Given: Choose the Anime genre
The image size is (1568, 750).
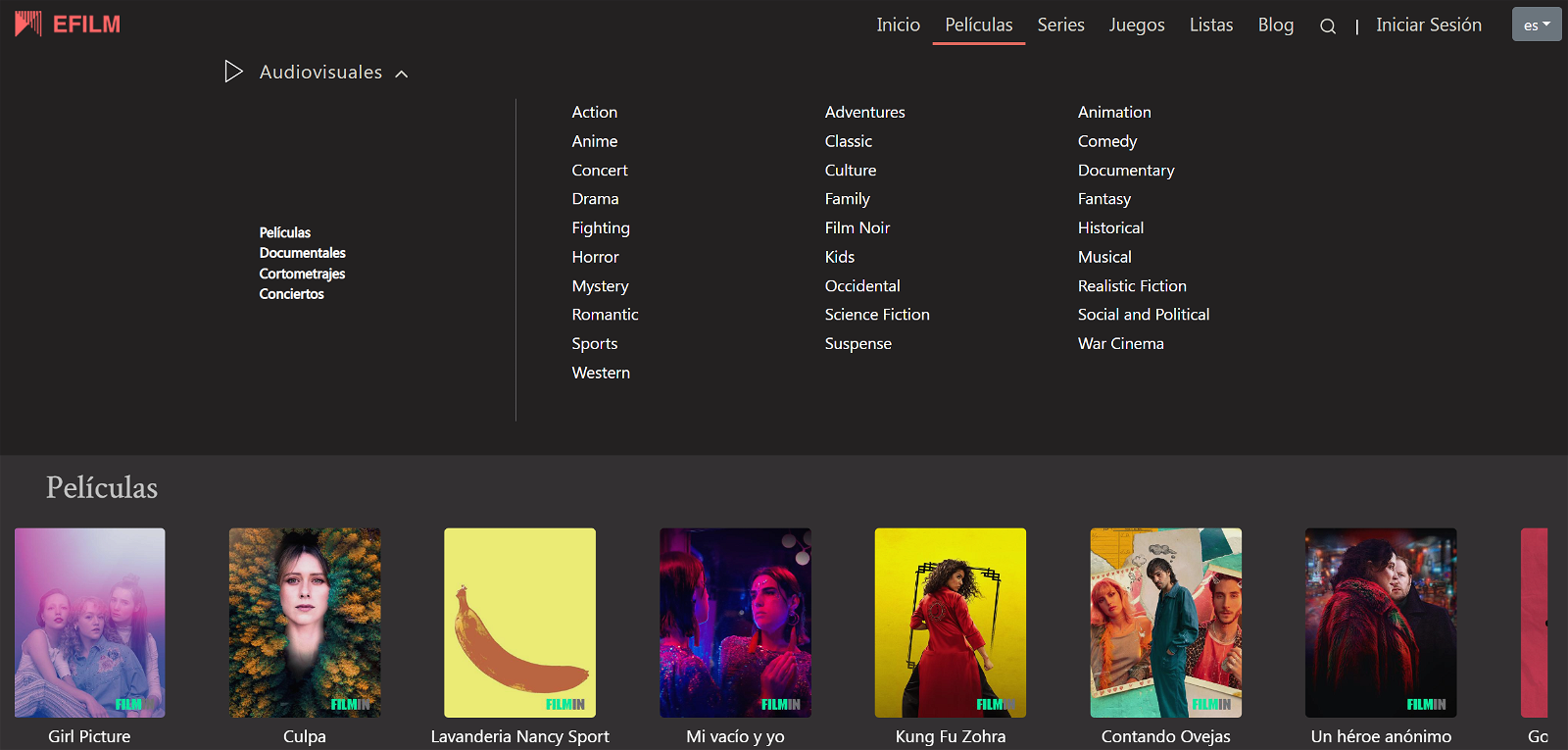Looking at the screenshot, I should (595, 141).
